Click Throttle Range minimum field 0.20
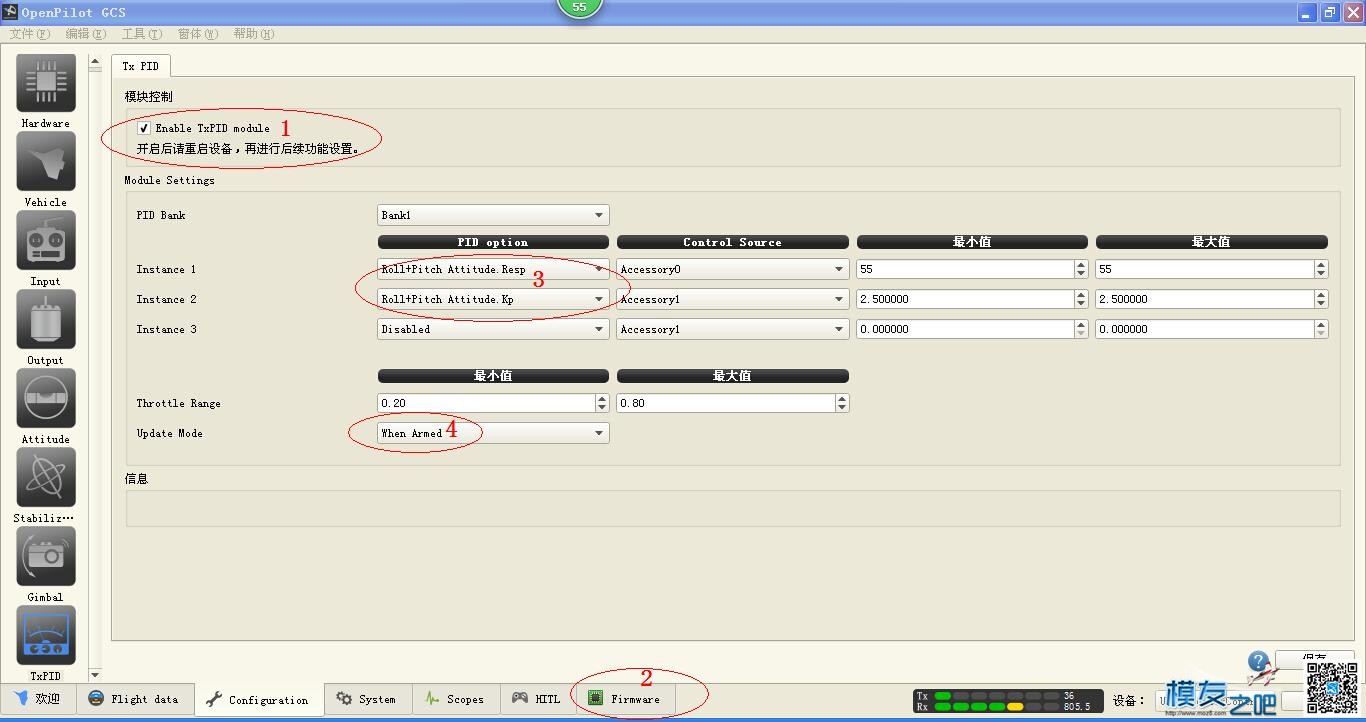Screen dimensions: 1366x722 [486, 403]
